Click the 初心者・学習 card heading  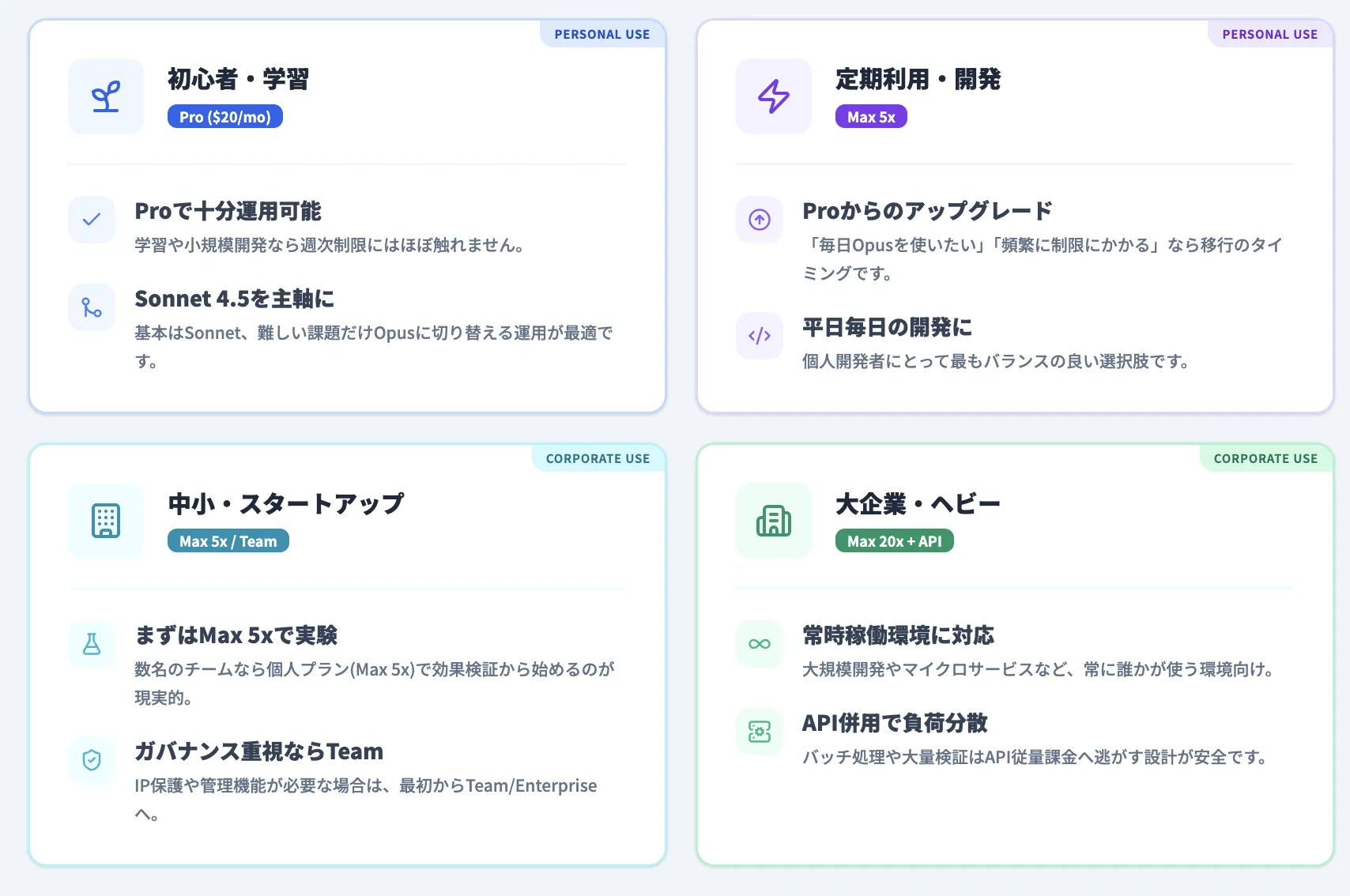(x=238, y=79)
